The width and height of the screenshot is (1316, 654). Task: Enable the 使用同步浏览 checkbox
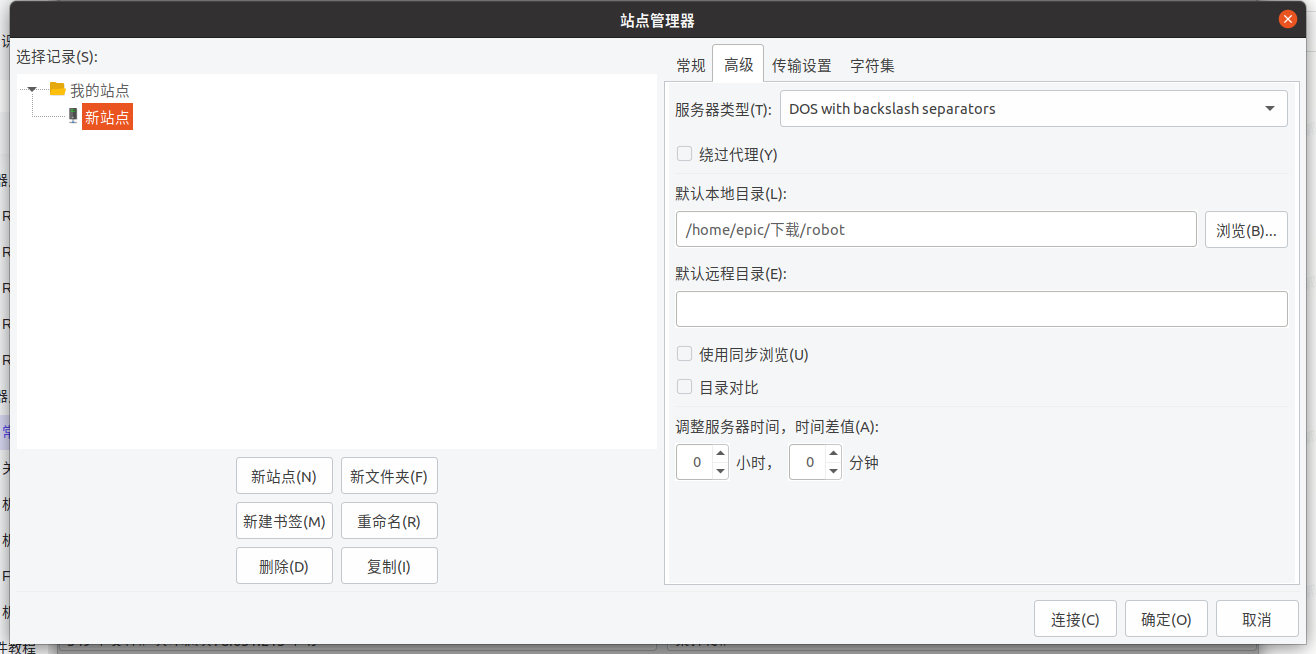(x=685, y=354)
